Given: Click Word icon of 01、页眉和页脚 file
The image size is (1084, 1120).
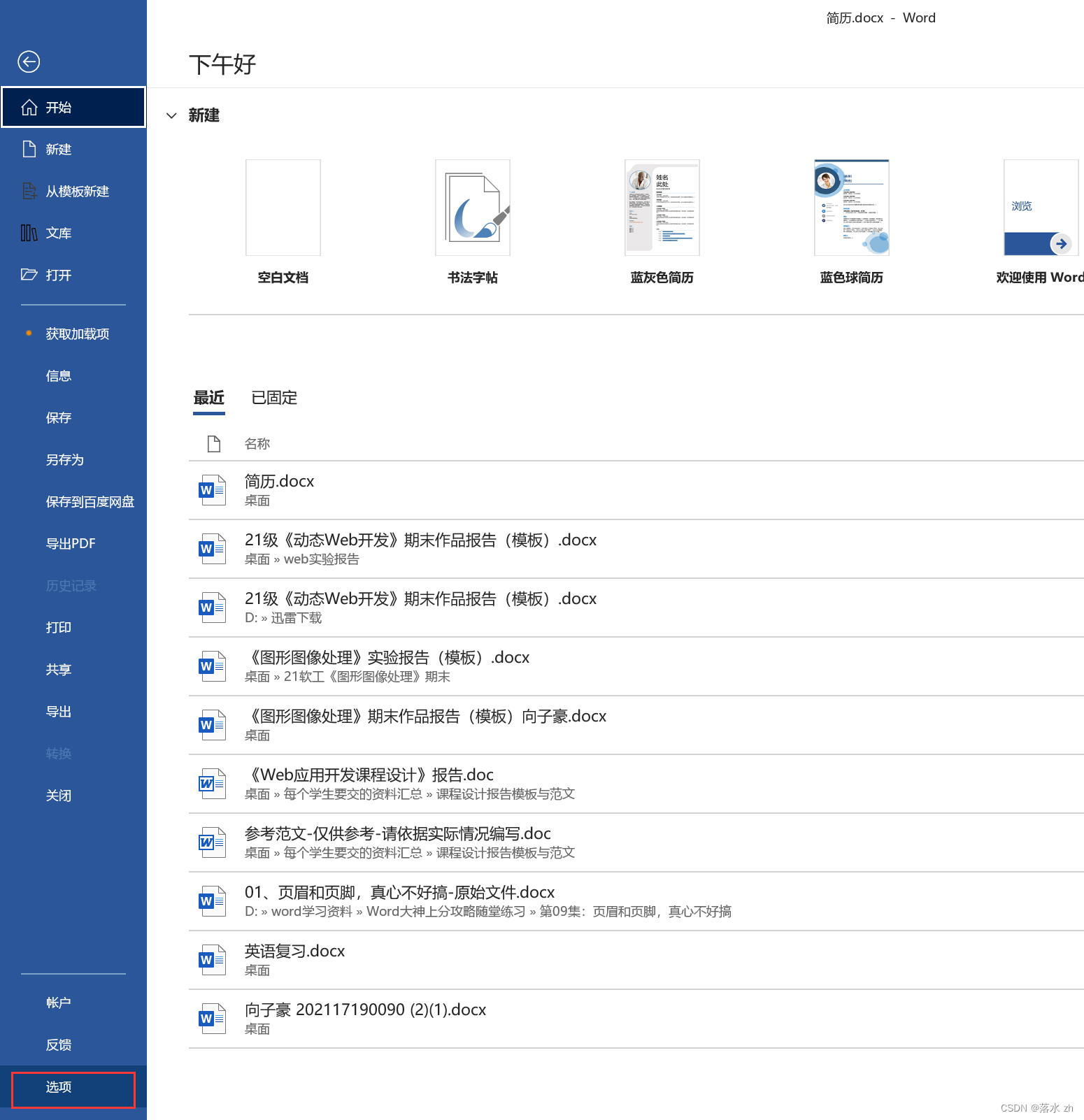Looking at the screenshot, I should pyautogui.click(x=212, y=901).
